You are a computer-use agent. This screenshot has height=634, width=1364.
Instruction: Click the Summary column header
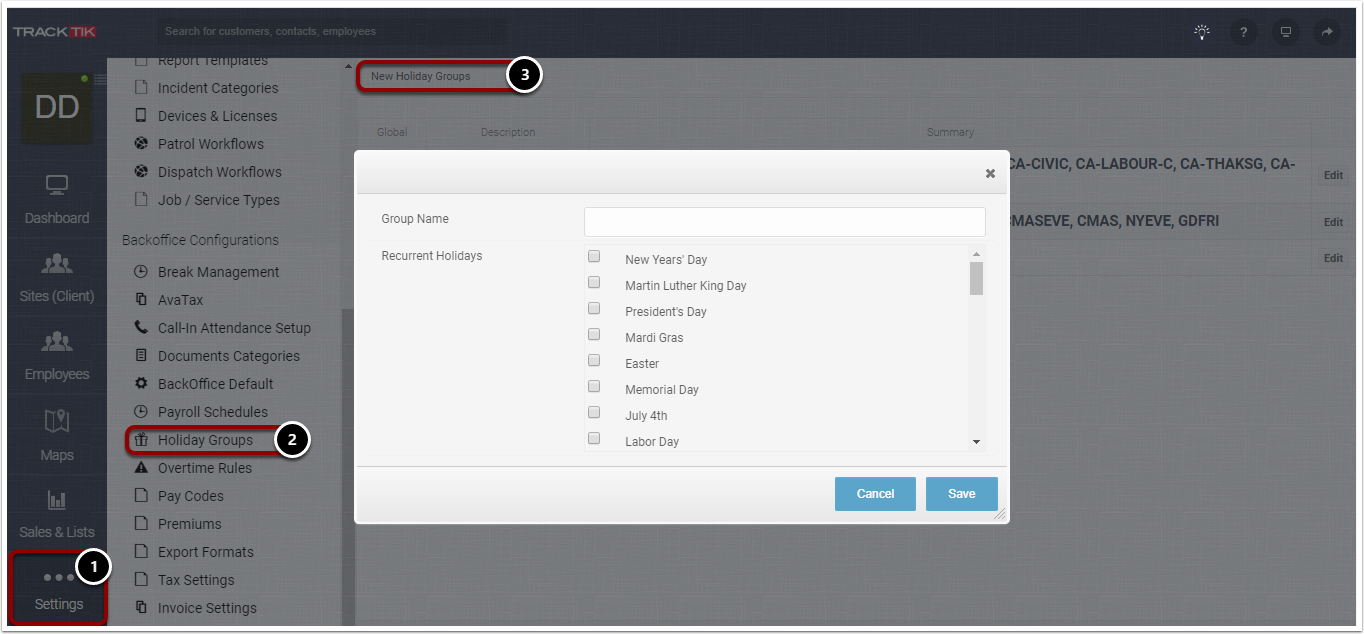[x=950, y=132]
